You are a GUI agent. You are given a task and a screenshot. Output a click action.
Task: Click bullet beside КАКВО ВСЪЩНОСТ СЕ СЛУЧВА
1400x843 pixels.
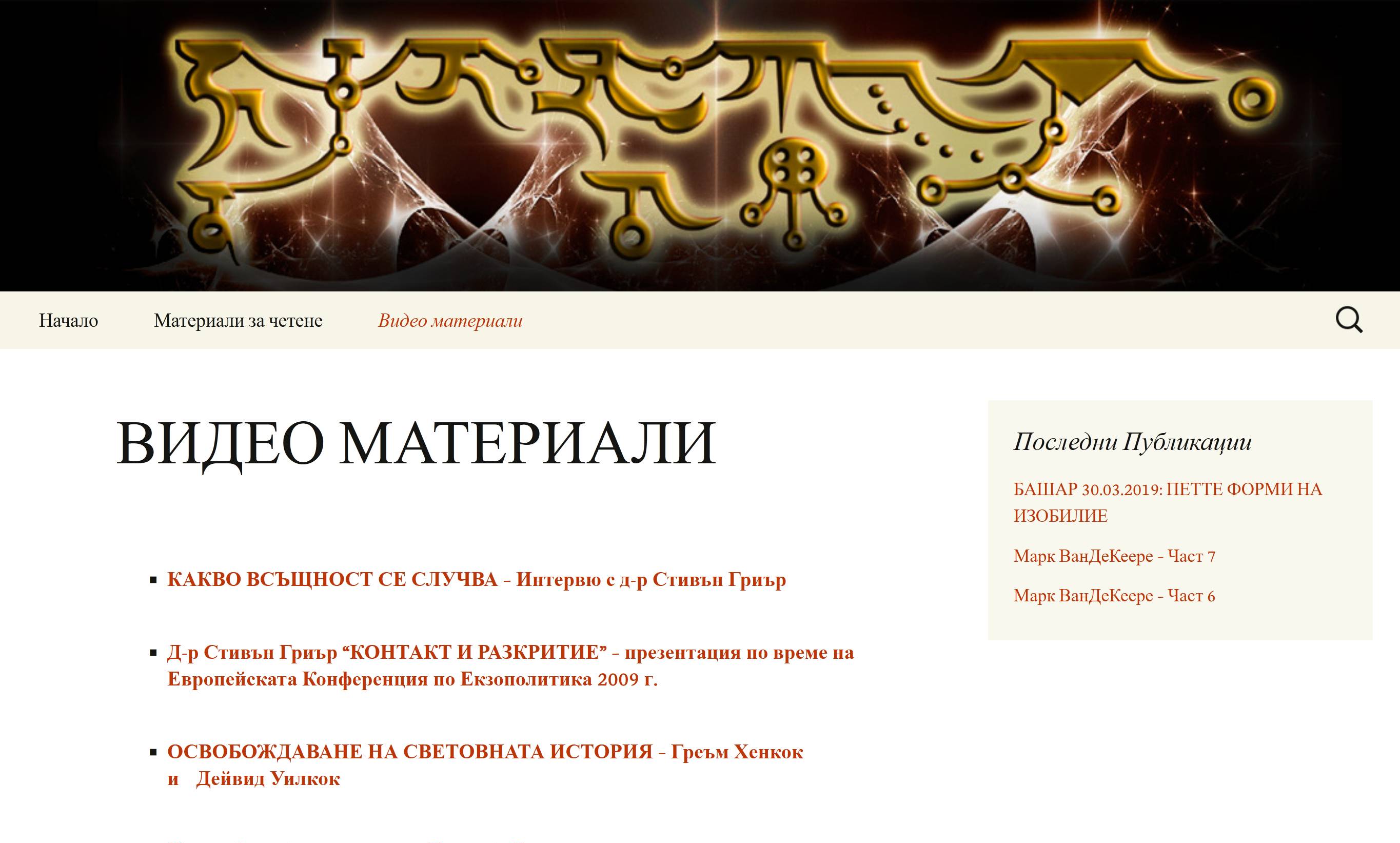[x=153, y=580]
